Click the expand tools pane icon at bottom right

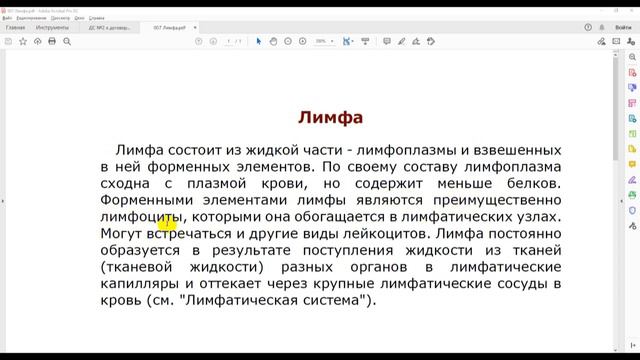[x=632, y=345]
